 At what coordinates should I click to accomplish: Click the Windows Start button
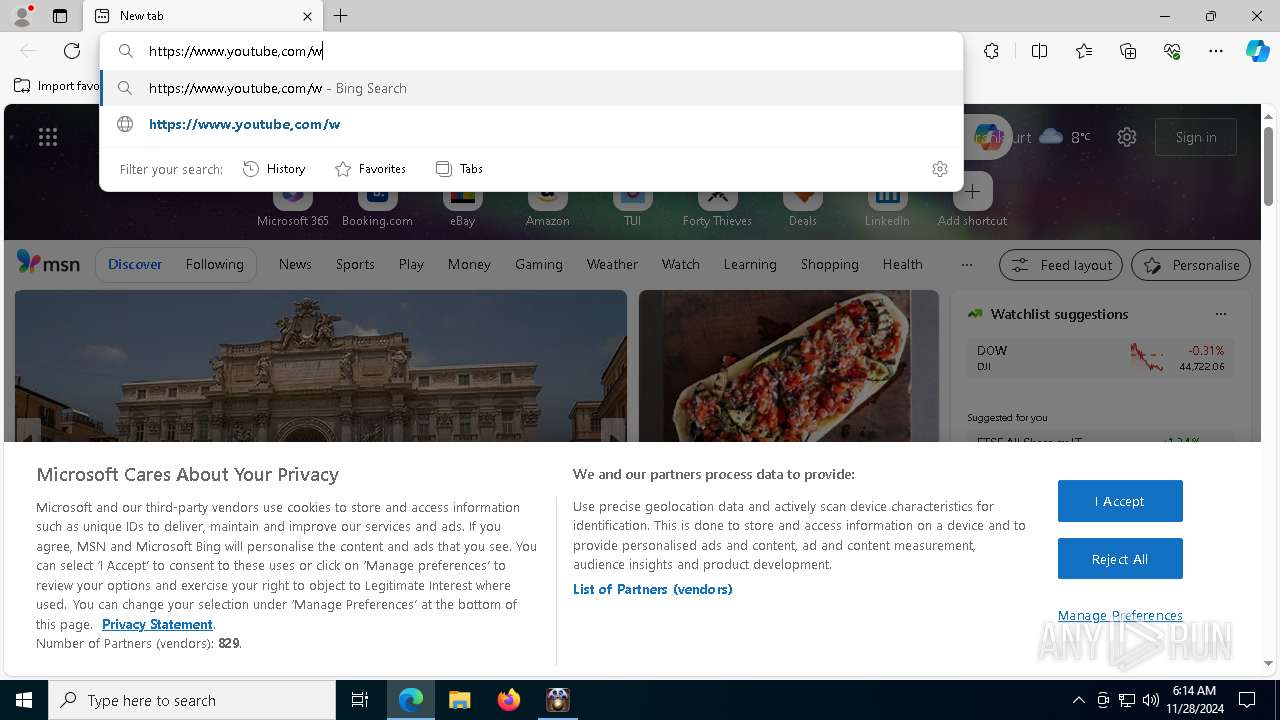(x=24, y=700)
